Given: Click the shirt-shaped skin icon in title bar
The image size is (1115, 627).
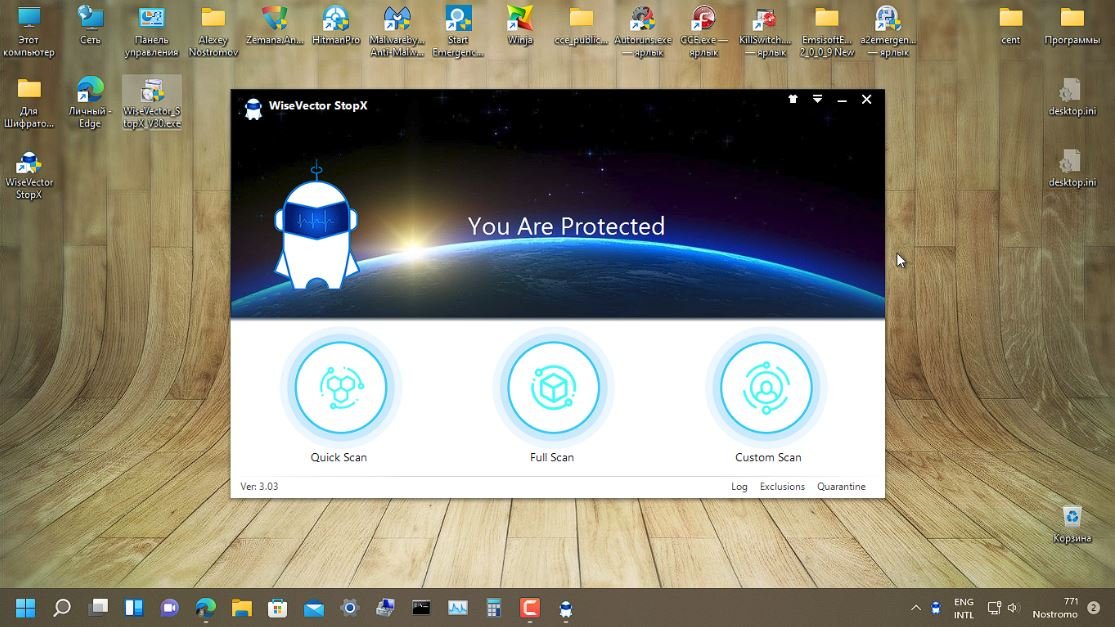Looking at the screenshot, I should 793,100.
